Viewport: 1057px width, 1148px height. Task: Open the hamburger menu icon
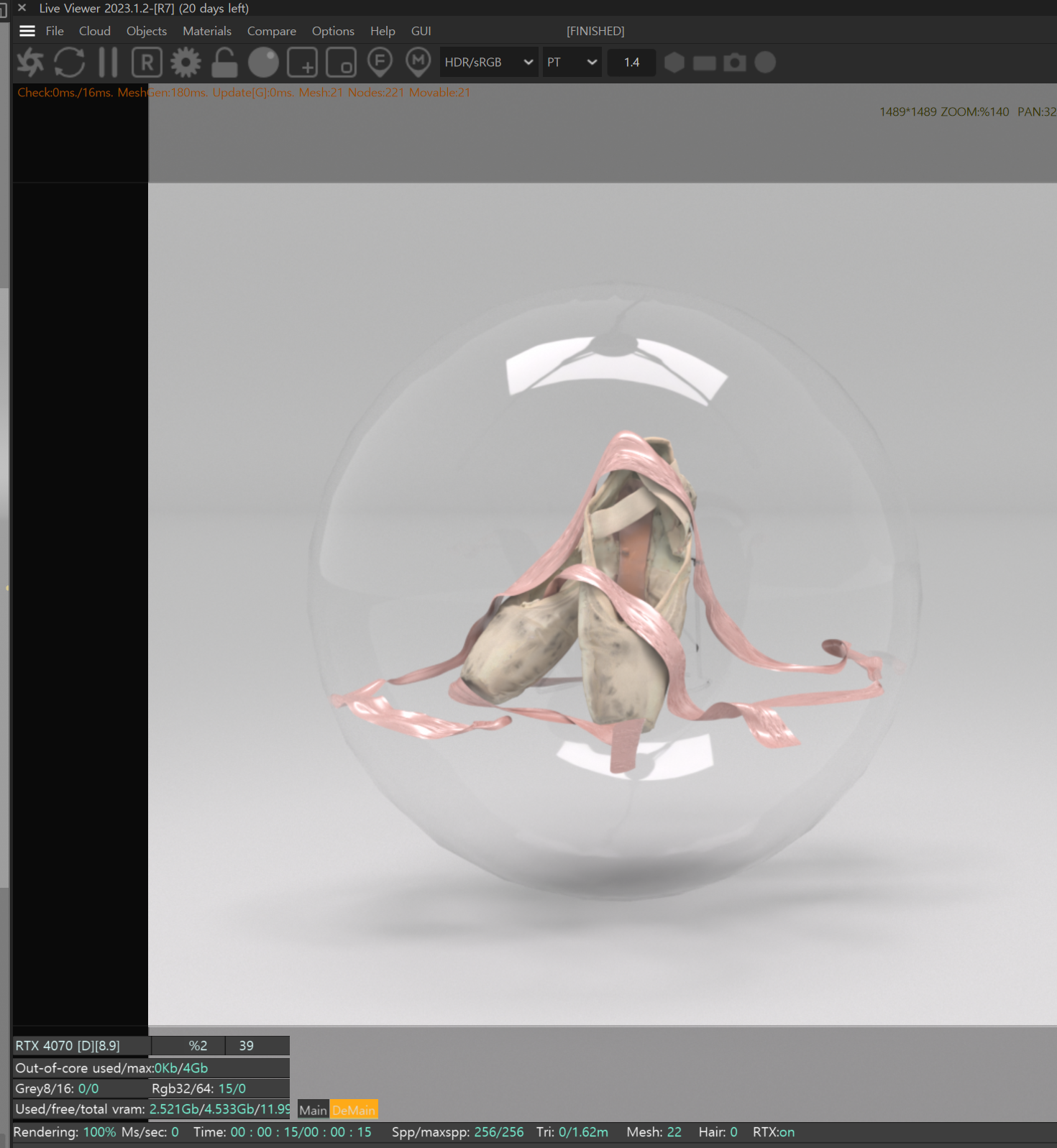click(27, 31)
